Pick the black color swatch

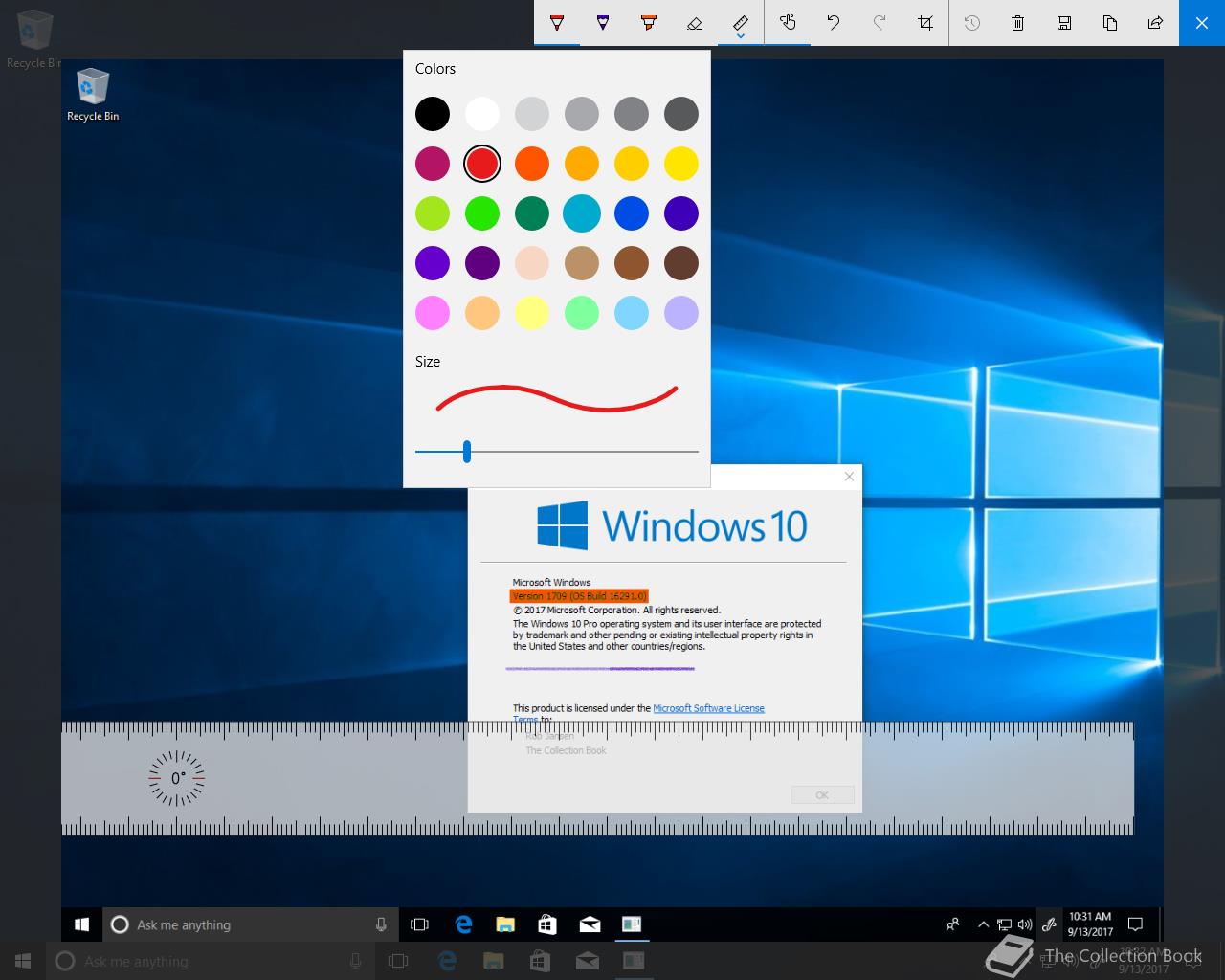[x=433, y=114]
